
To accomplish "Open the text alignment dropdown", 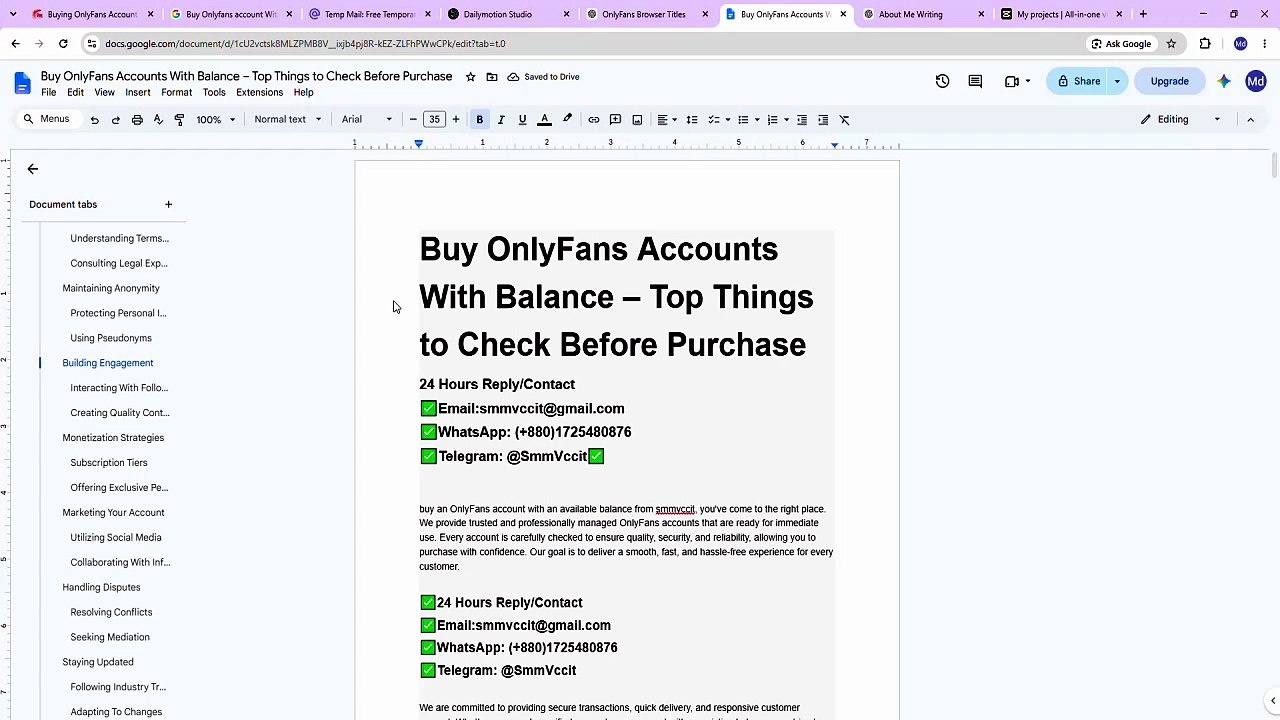I will (x=667, y=120).
